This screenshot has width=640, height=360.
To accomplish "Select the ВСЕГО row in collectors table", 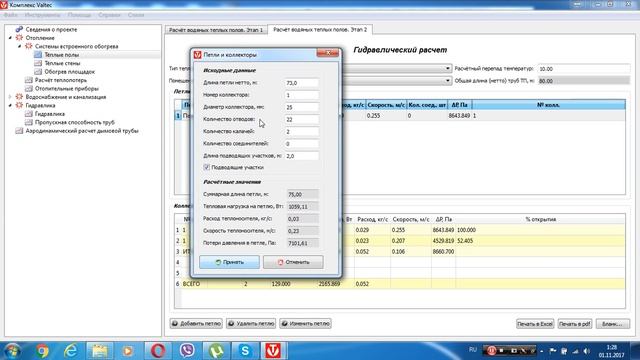I will (400, 284).
